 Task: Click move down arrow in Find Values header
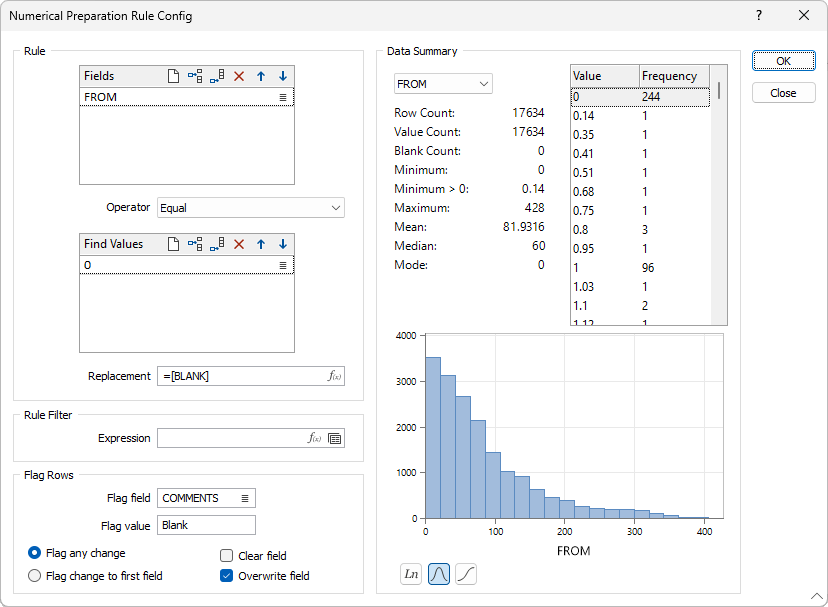[283, 244]
